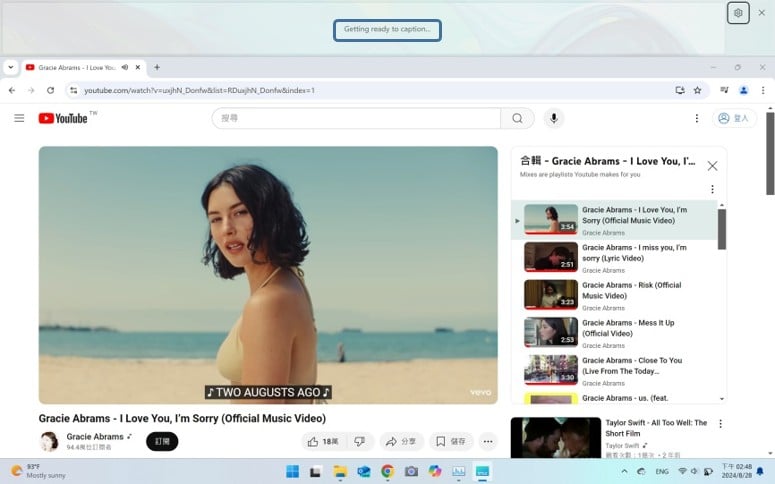This screenshot has width=775, height=484.
Task: Bookmark this page with the star icon
Action: [697, 90]
